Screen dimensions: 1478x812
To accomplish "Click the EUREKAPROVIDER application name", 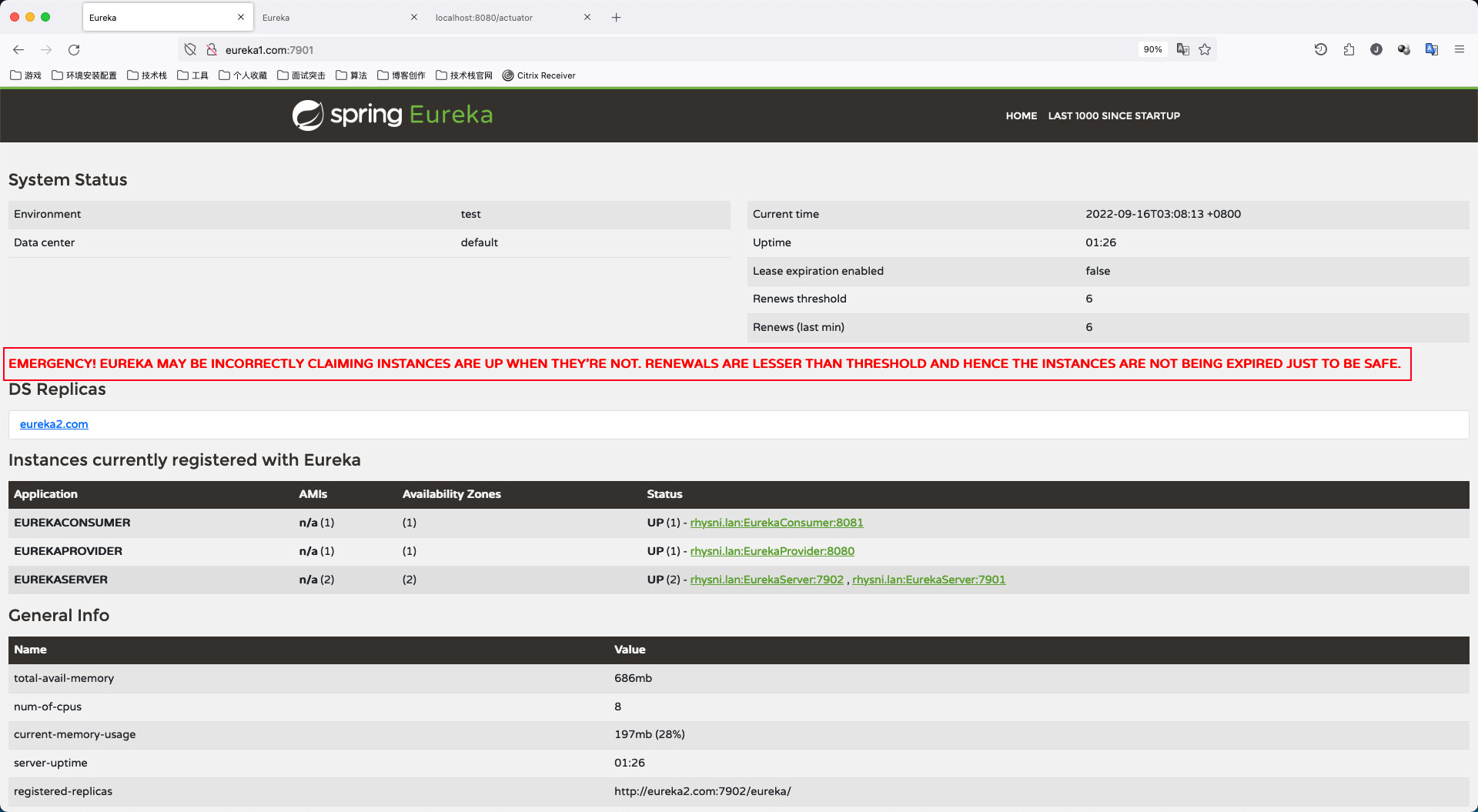I will click(68, 551).
